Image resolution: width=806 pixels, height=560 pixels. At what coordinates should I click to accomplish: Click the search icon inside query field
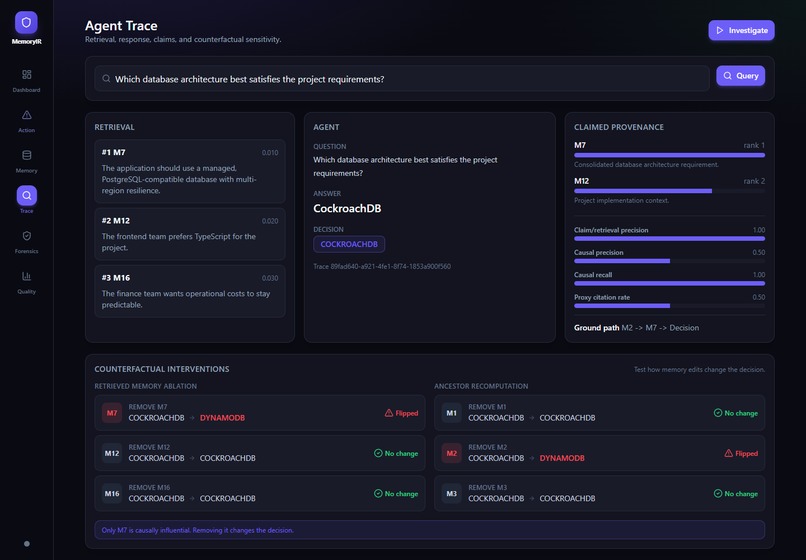tap(106, 79)
